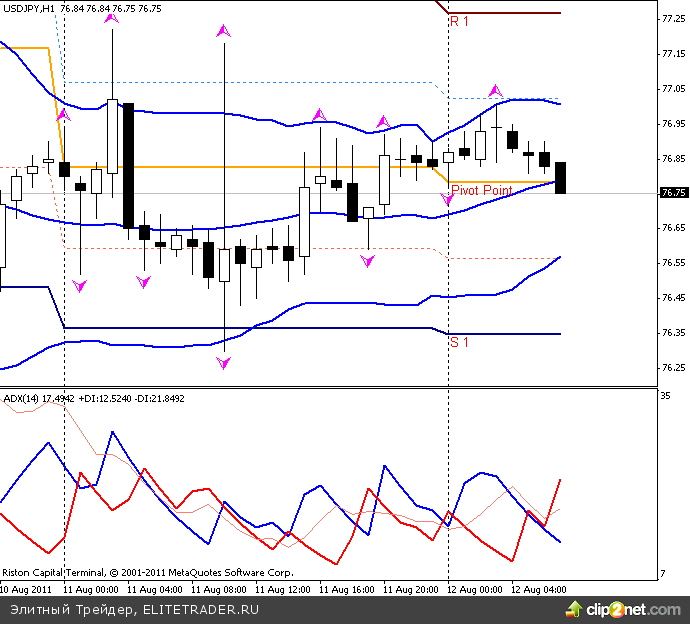Image resolution: width=690 pixels, height=624 pixels.
Task: Click the down fractal arrow below the longest wick
Action: 222,362
